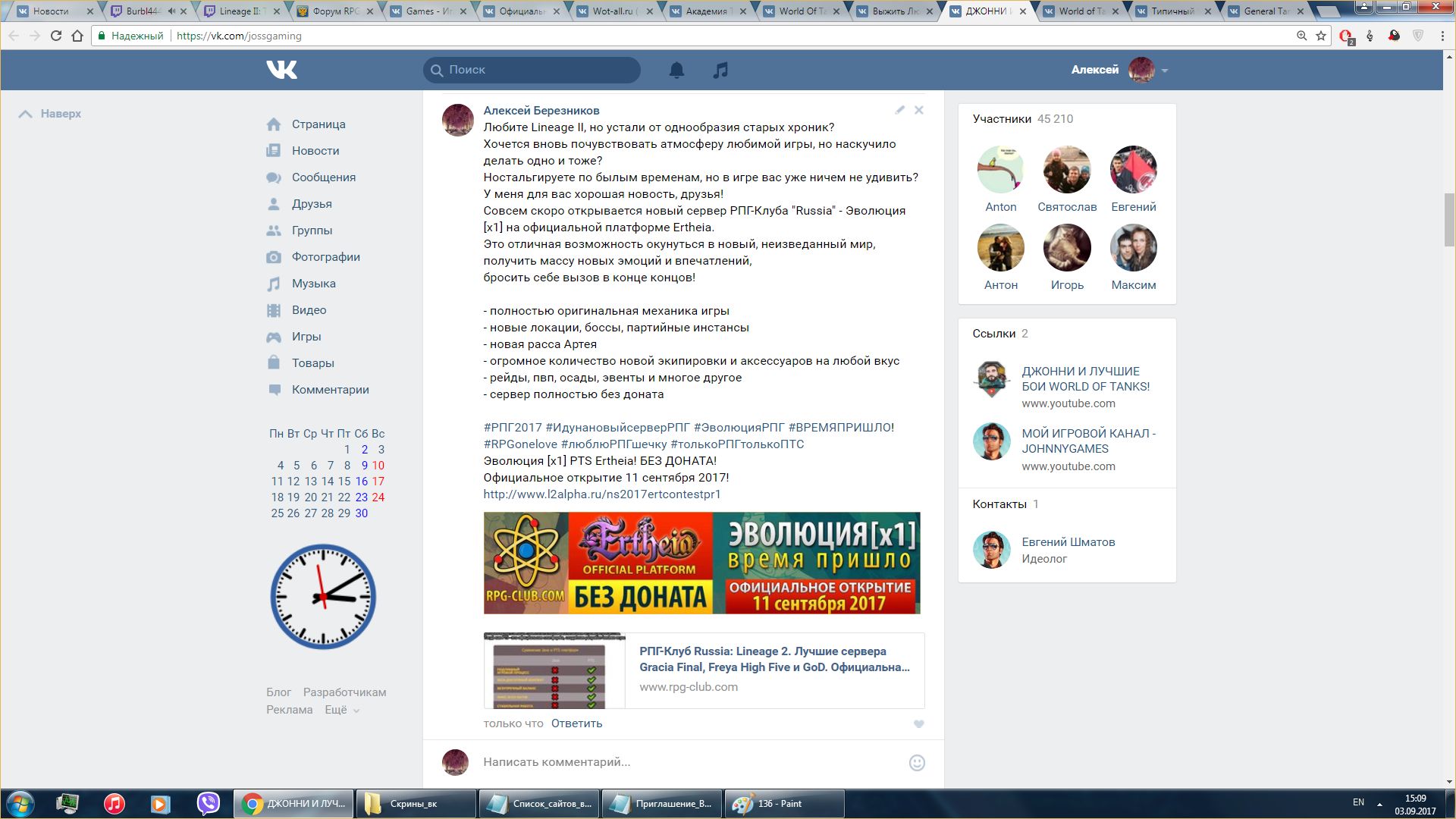This screenshot has height=819, width=1456.
Task: Switch to 136 - Paint taskbar window
Action: [x=786, y=804]
